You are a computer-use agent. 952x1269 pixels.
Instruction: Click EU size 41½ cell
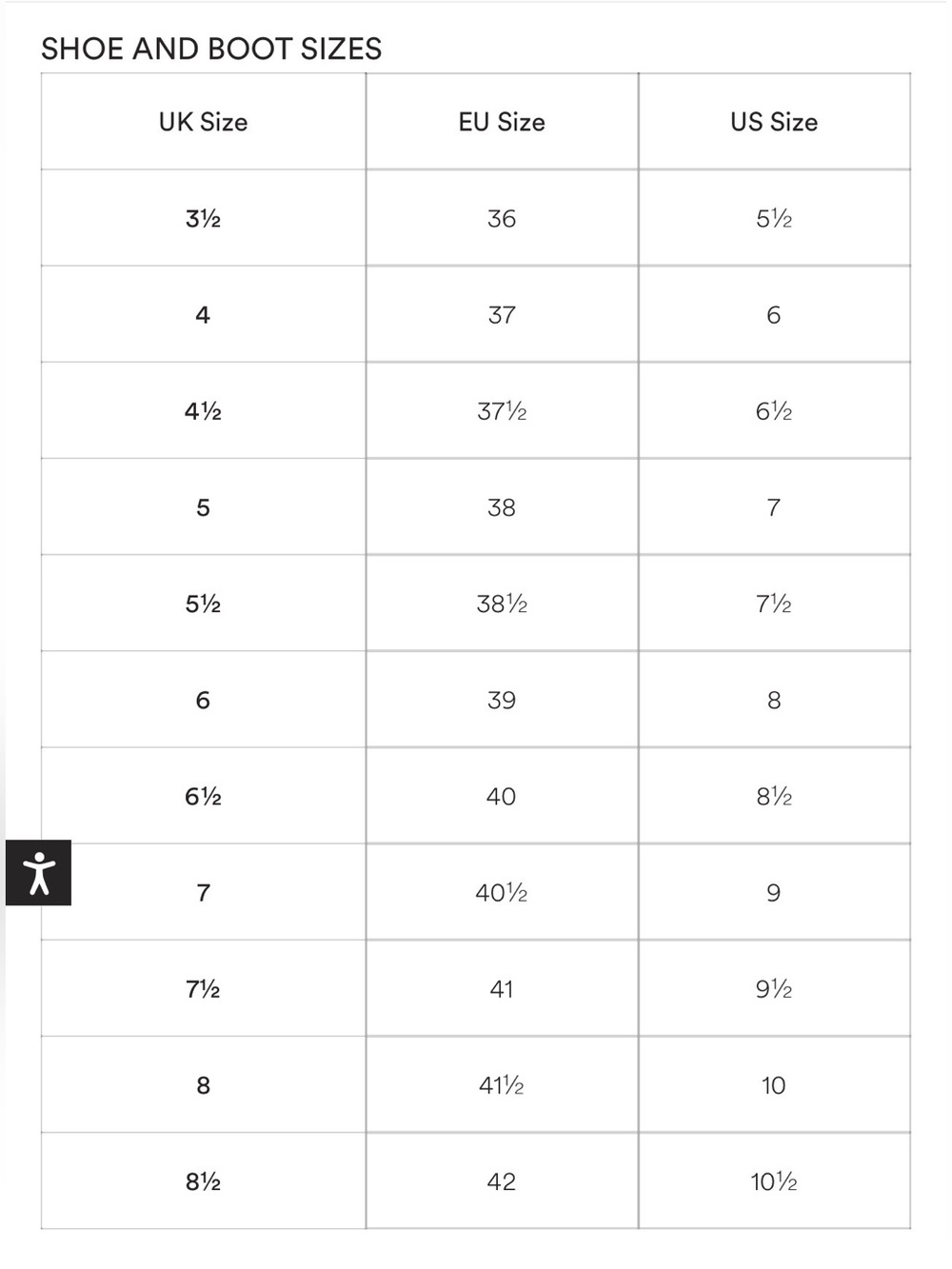pyautogui.click(x=502, y=1085)
